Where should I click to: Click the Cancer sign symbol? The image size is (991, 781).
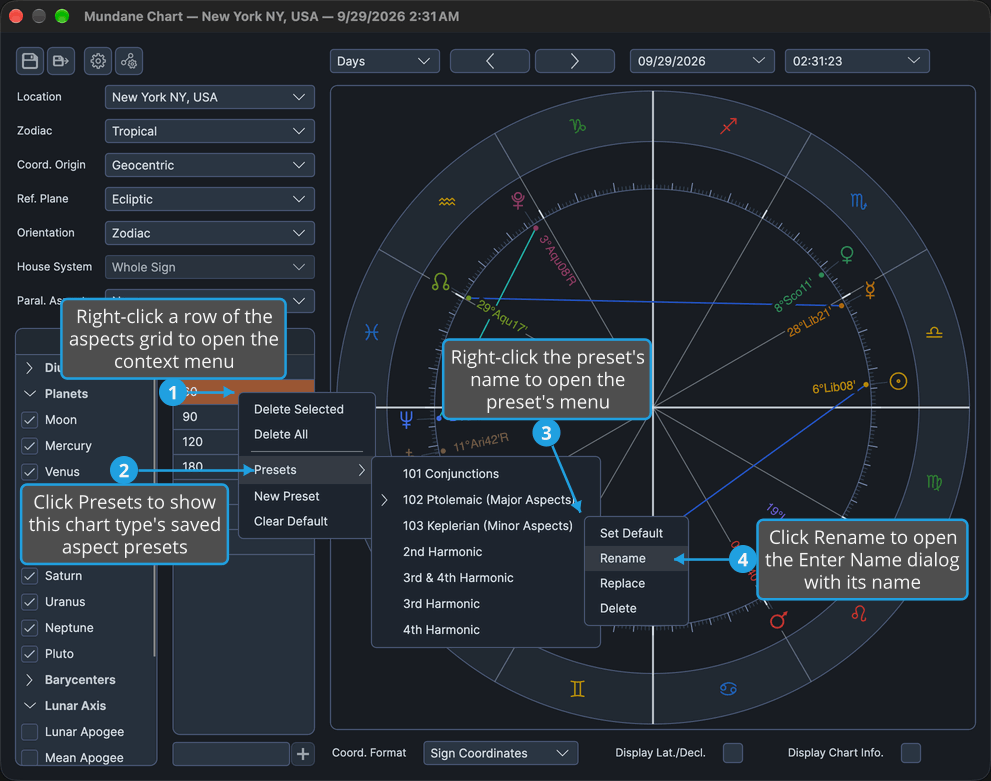pyautogui.click(x=728, y=689)
